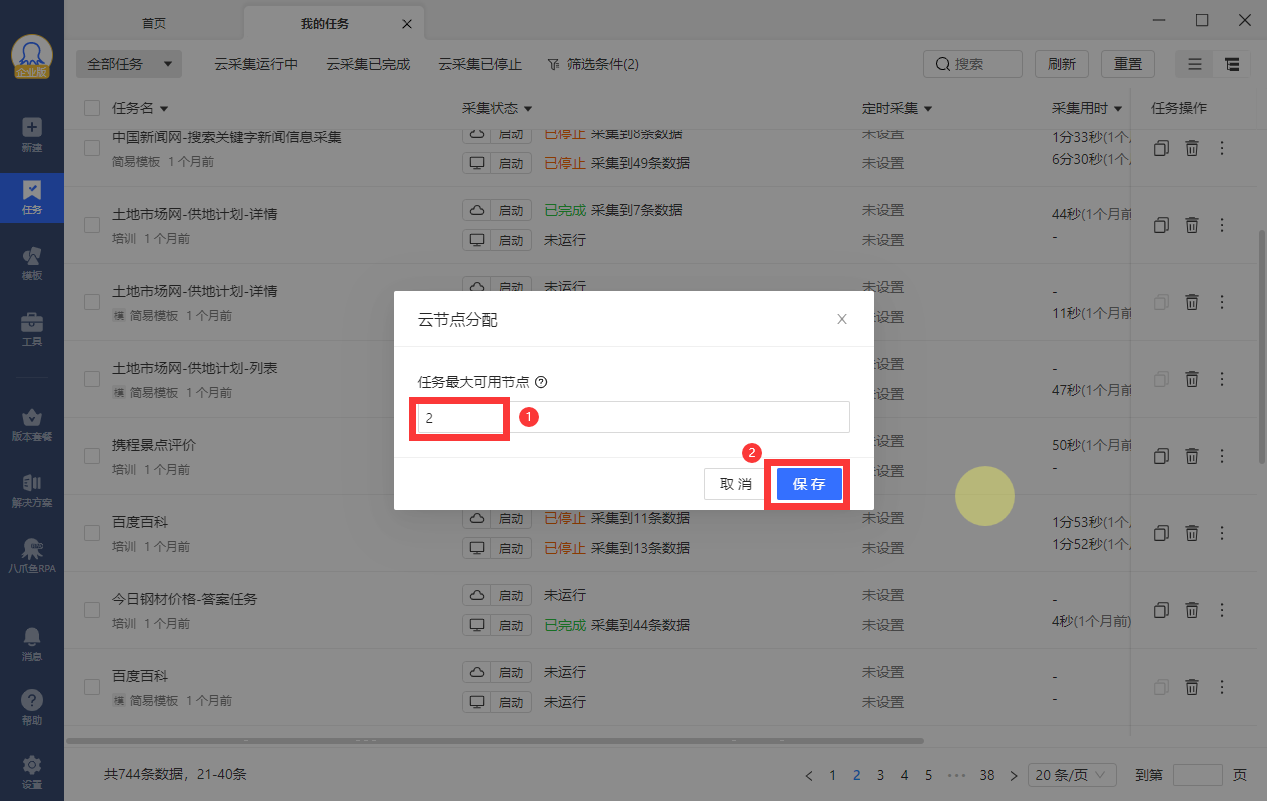Start local collection for 百度百科 培训 task
Viewport: 1267px width, 801px height.
[x=497, y=548]
